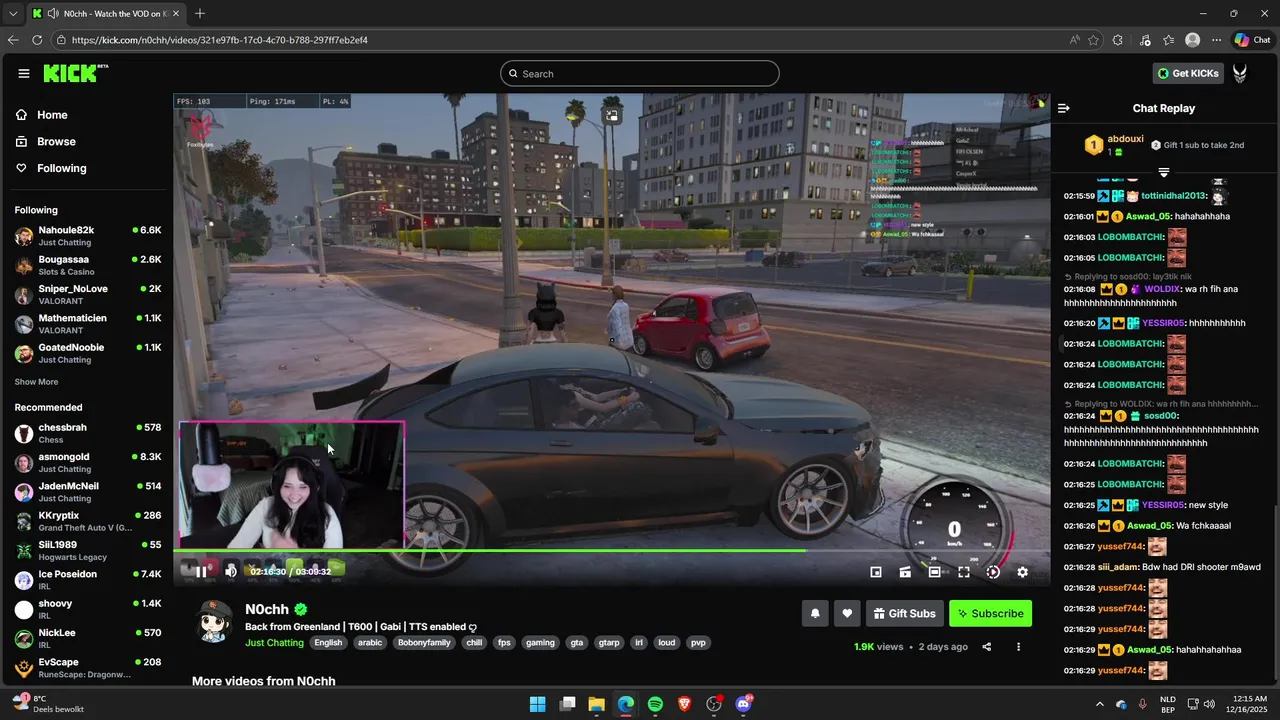Open recommended channel KKryptix

pos(88,521)
